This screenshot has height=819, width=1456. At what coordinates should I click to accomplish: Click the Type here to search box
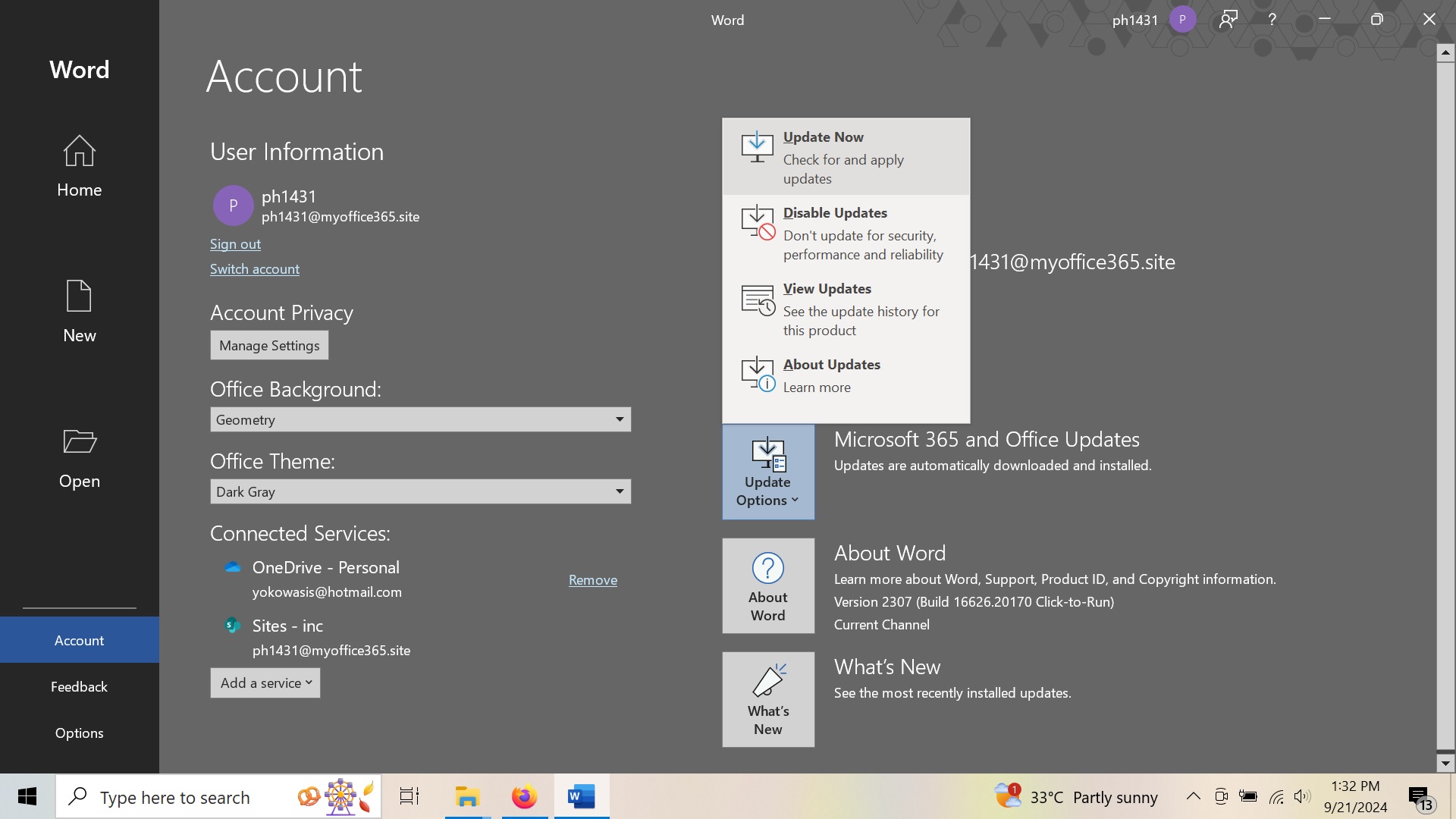[218, 796]
